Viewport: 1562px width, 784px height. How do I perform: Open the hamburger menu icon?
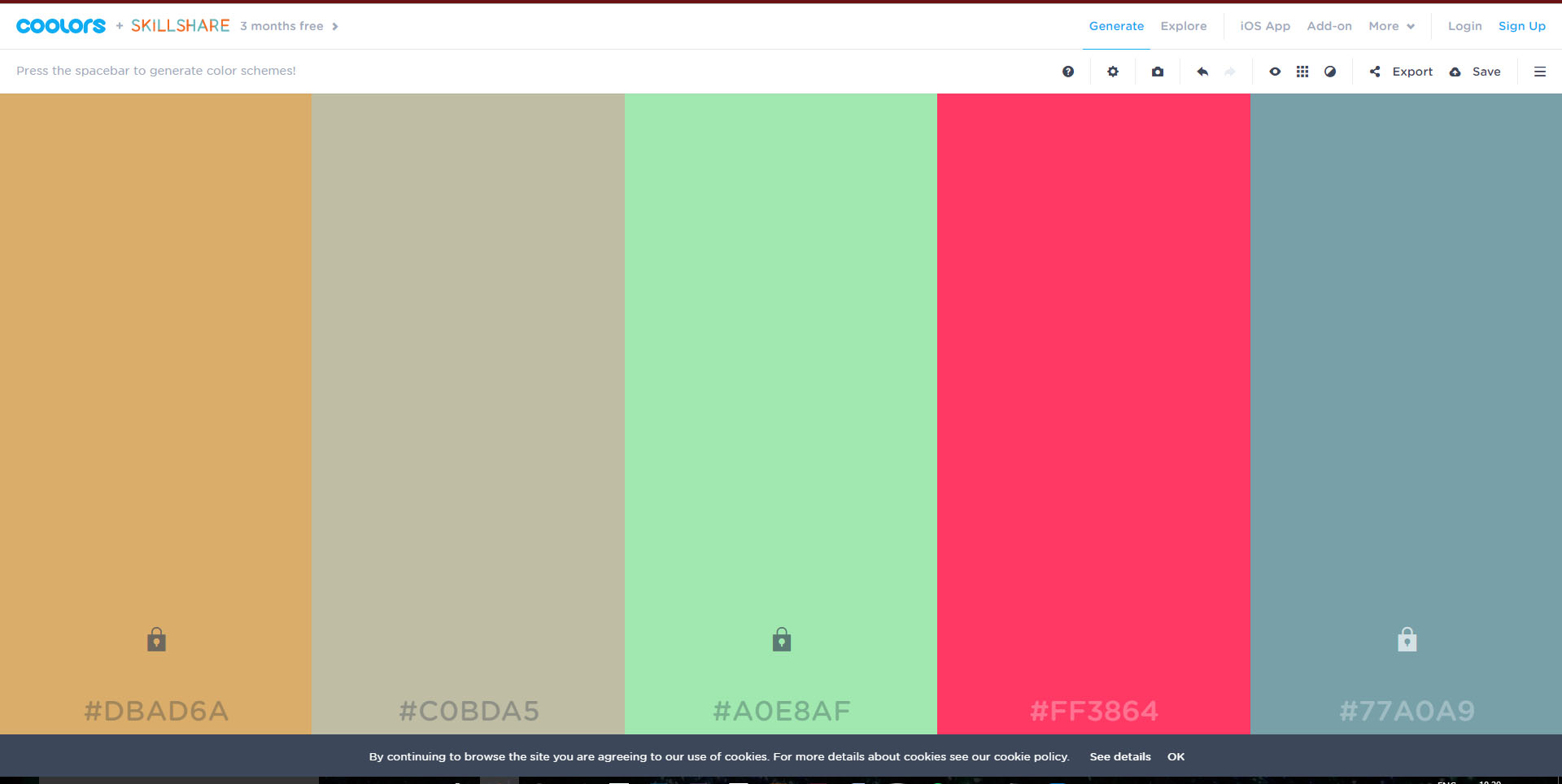click(1540, 72)
